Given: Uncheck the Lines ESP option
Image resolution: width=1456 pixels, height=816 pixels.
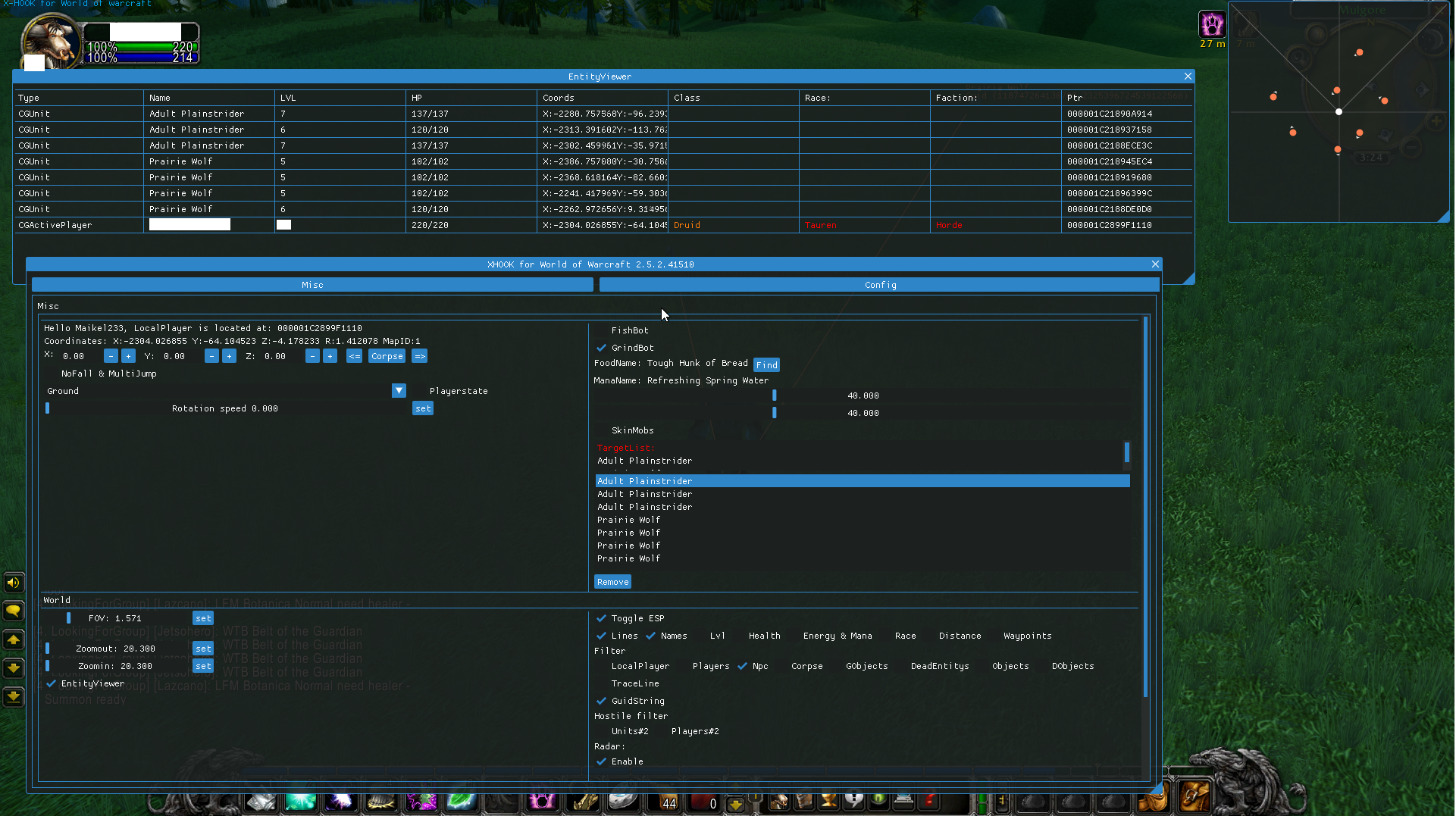Looking at the screenshot, I should [601, 636].
